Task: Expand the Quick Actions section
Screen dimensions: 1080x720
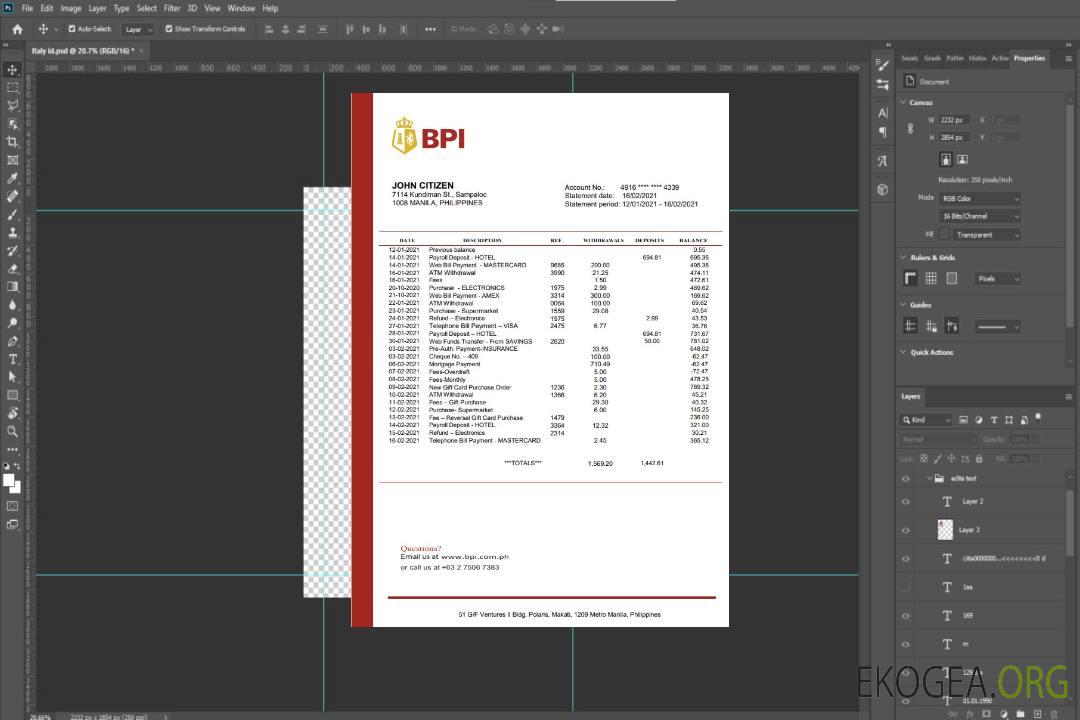Action: click(904, 352)
